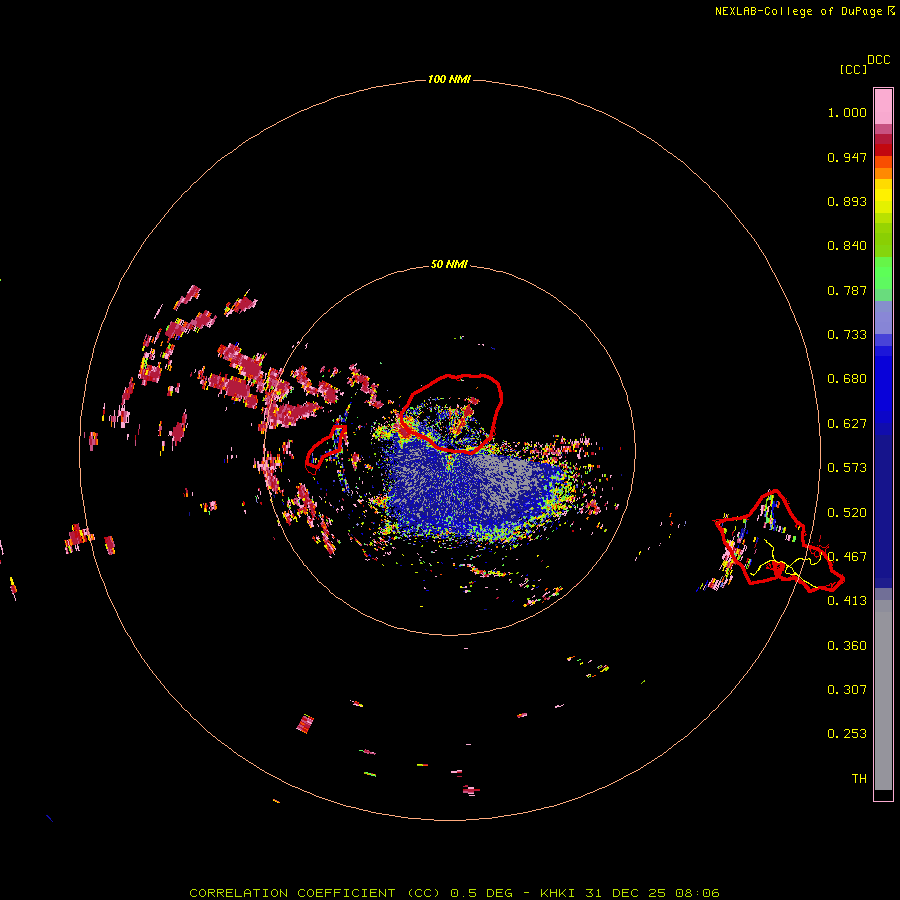Click the 0.467 scale value

[x=847, y=557]
